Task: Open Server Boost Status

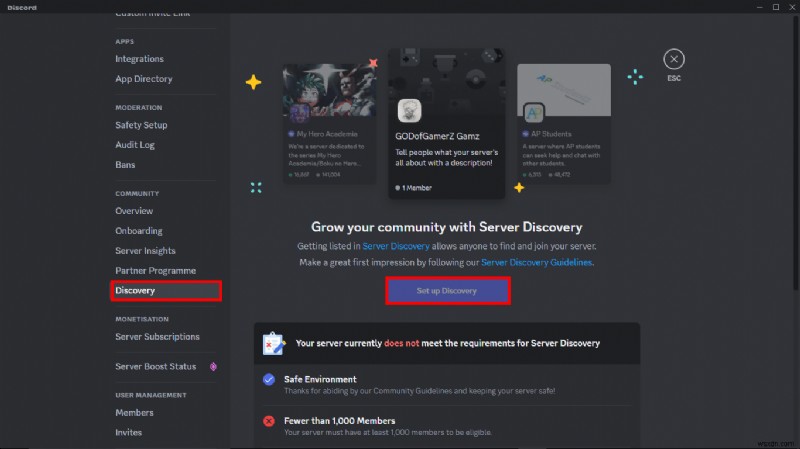Action: click(x=156, y=366)
